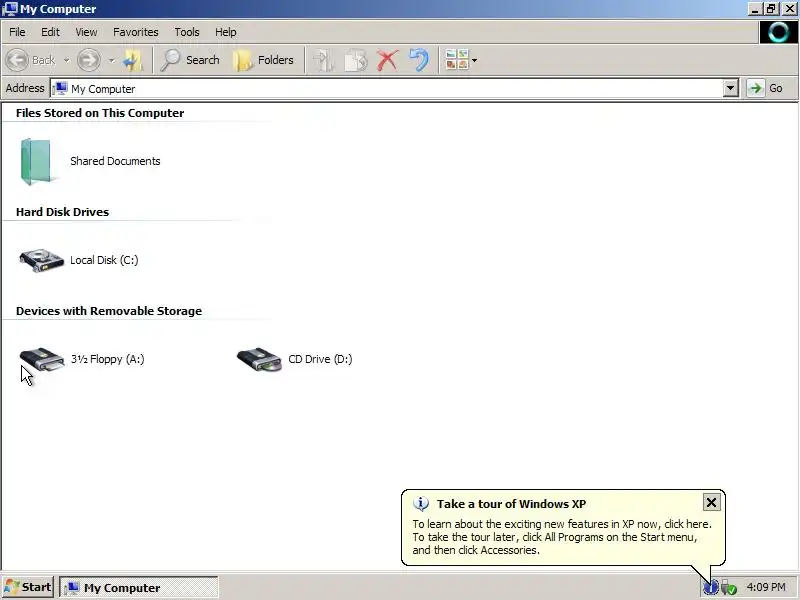Click the blue Undo arrow icon
This screenshot has height=600, width=800.
[x=419, y=60]
